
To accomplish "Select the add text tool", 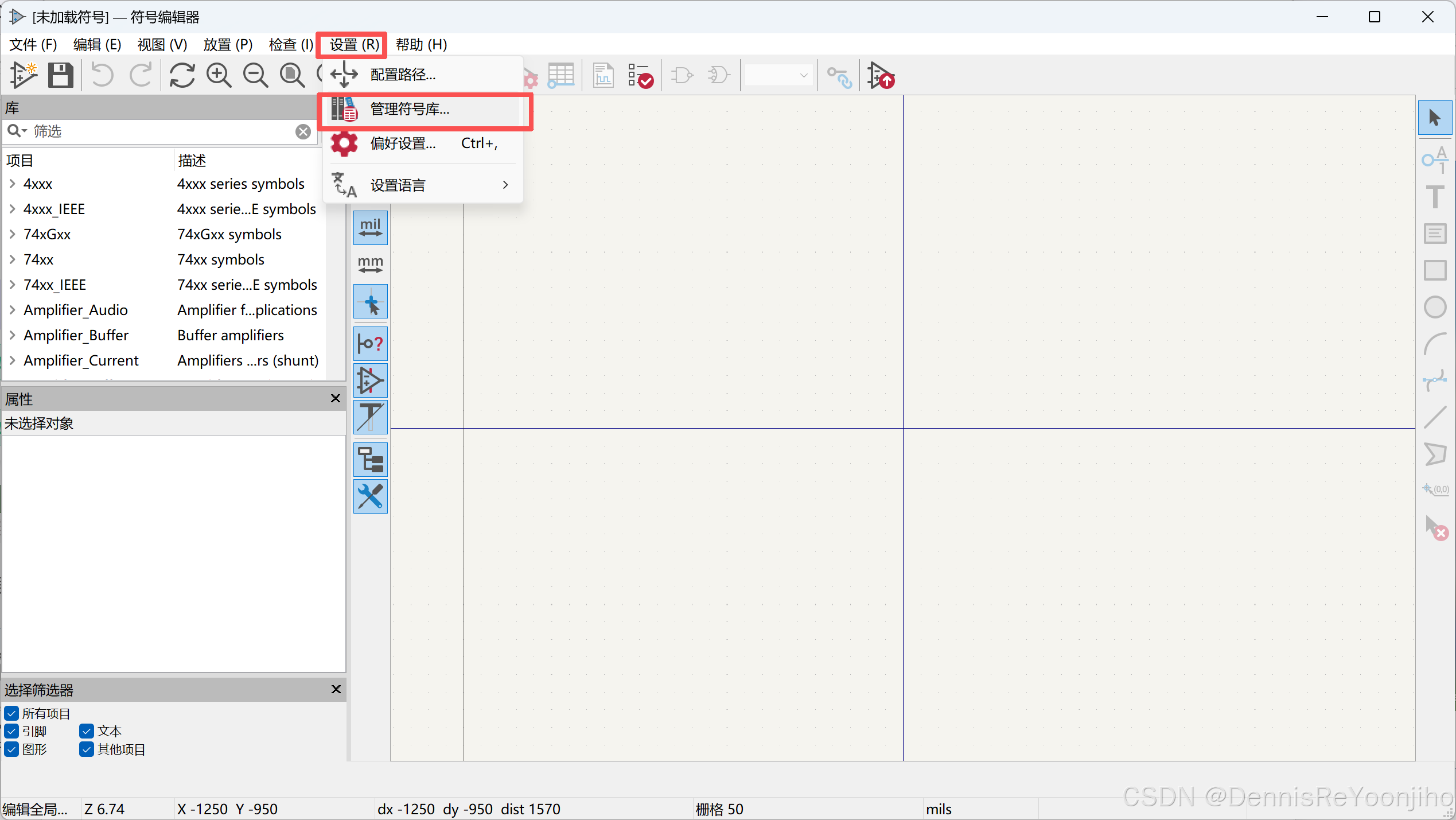I will point(1435,197).
